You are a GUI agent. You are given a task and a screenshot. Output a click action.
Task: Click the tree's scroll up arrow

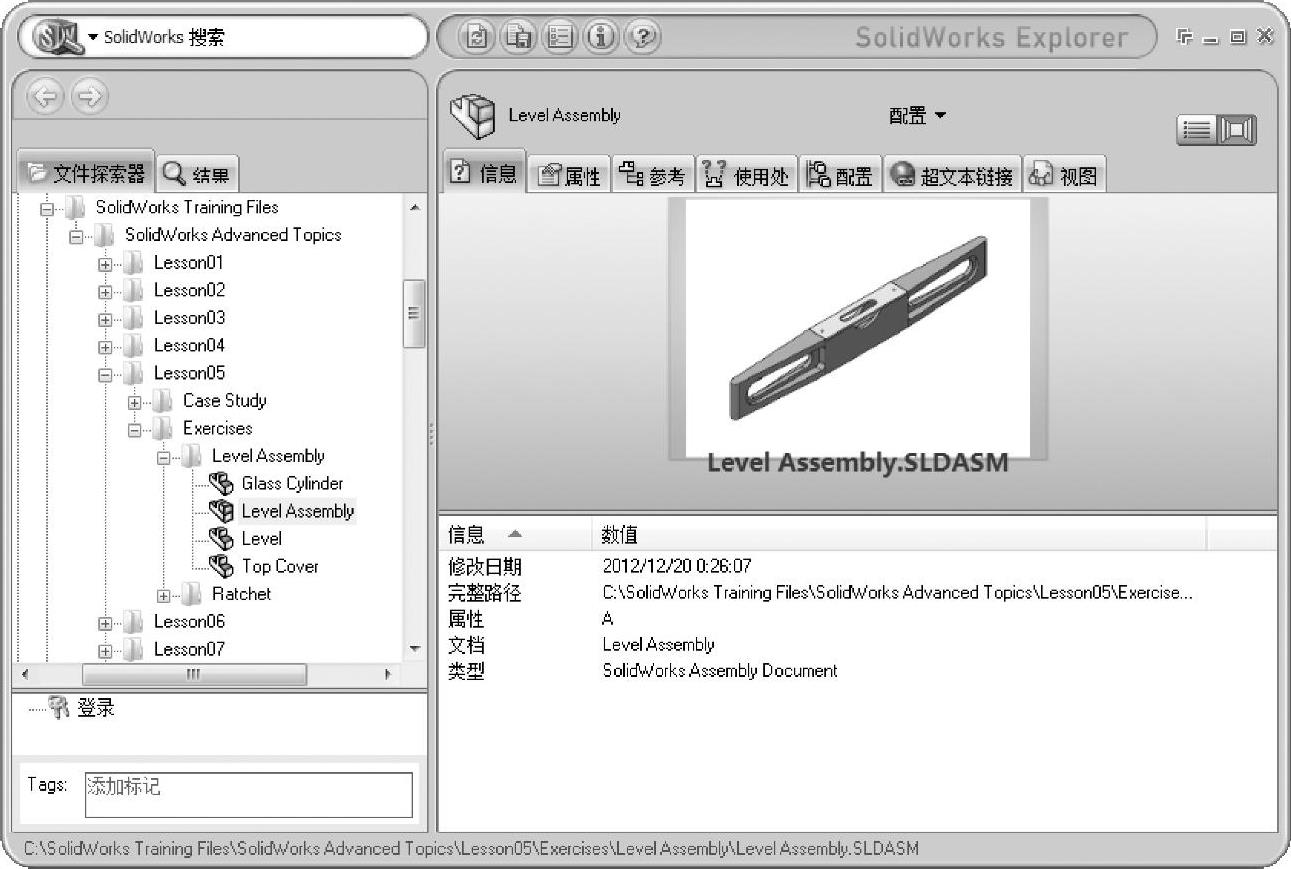click(415, 207)
